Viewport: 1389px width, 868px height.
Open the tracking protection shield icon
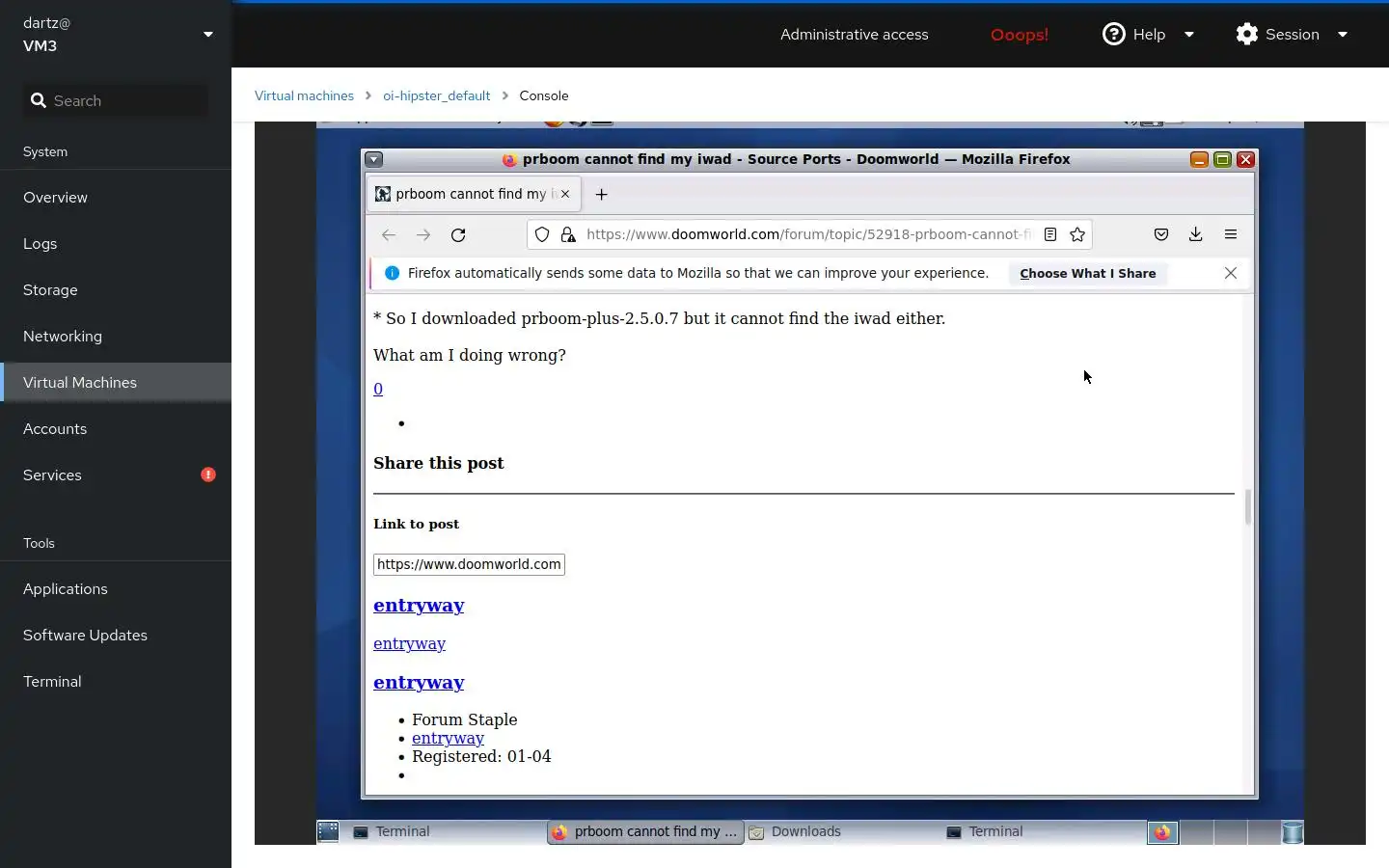point(542,234)
